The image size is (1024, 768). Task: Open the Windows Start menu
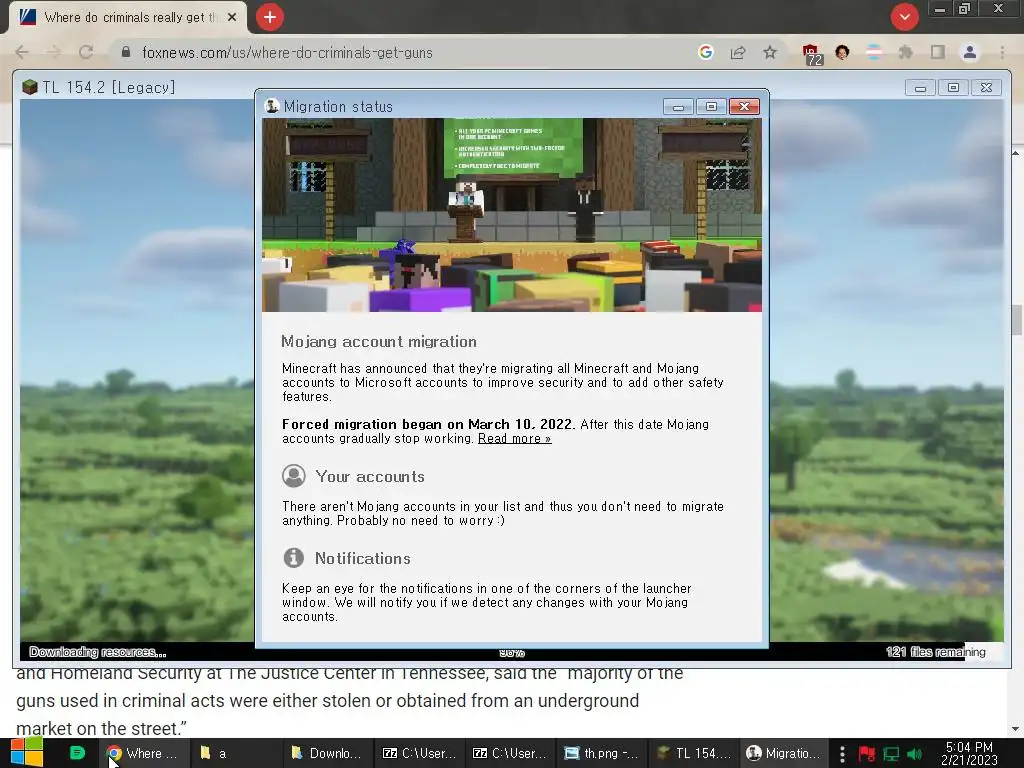(x=26, y=753)
